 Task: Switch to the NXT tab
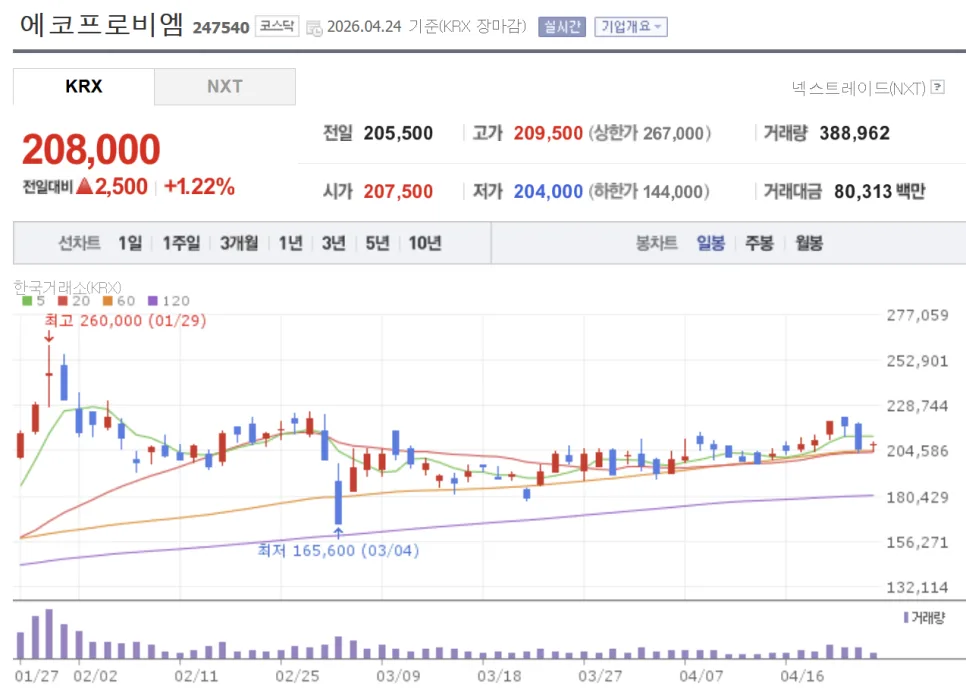point(225,86)
